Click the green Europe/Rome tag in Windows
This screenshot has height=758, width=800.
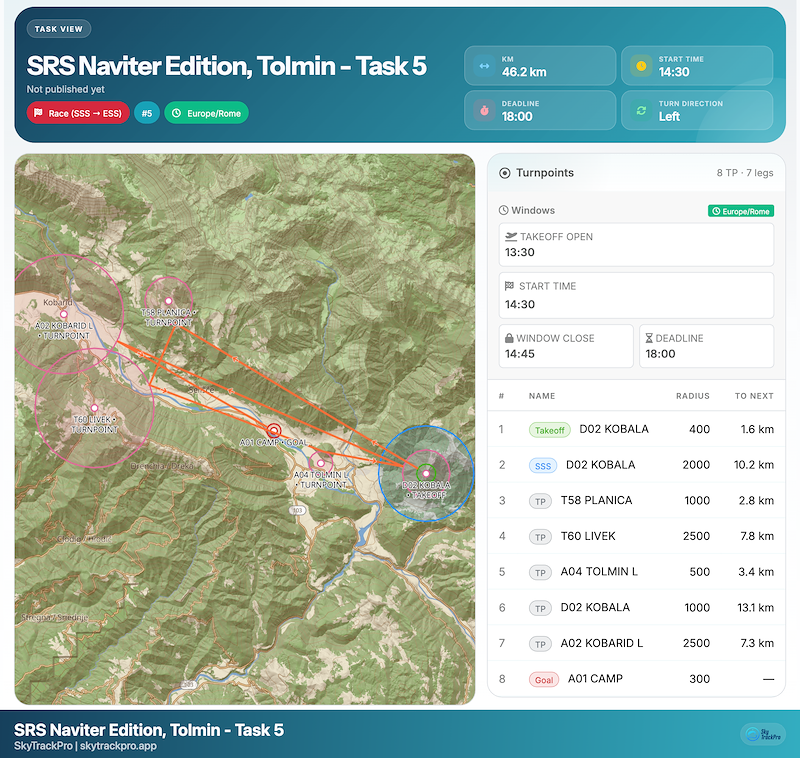[740, 211]
